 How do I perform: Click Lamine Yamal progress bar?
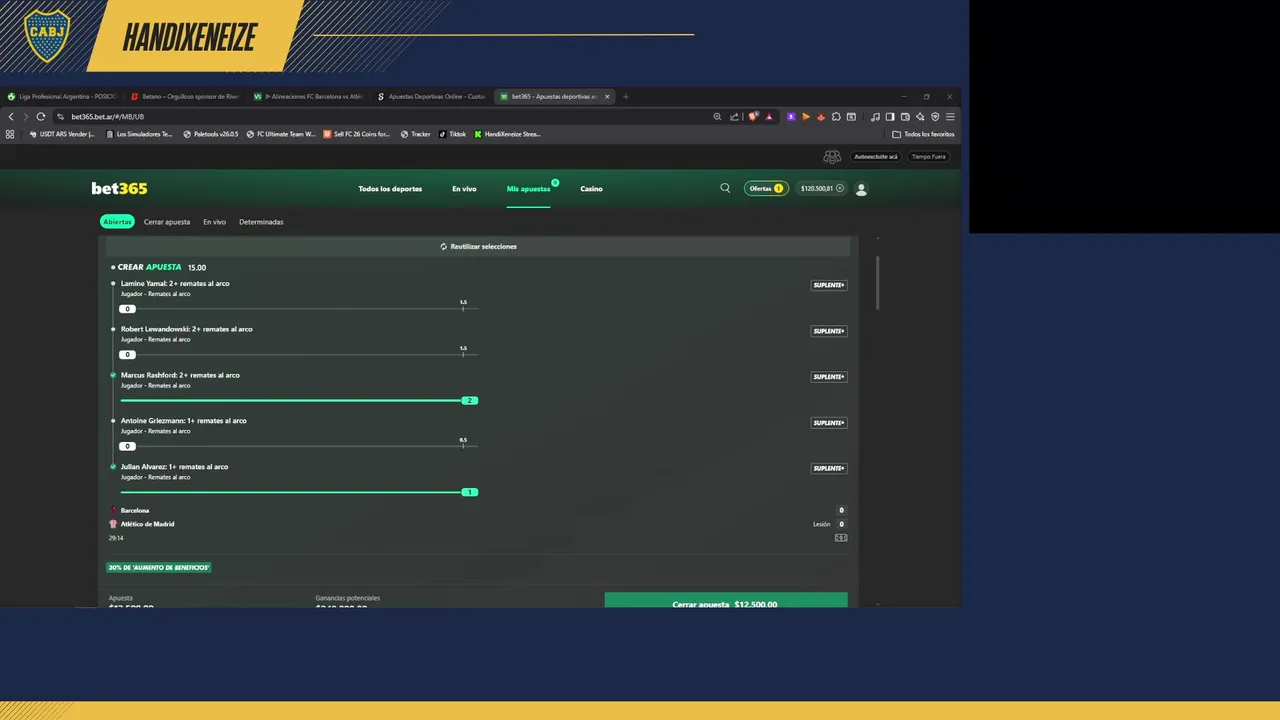pyautogui.click(x=299, y=308)
